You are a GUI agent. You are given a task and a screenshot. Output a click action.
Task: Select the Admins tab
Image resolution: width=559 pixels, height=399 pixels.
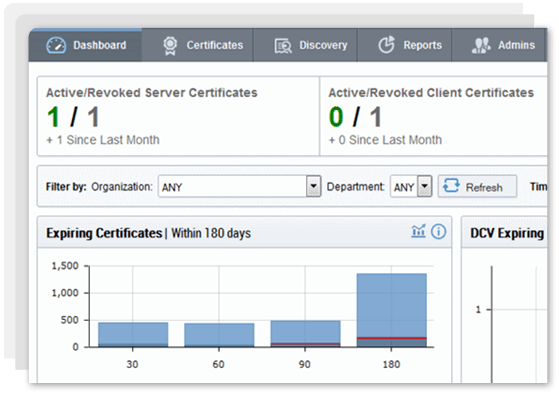[x=499, y=45]
